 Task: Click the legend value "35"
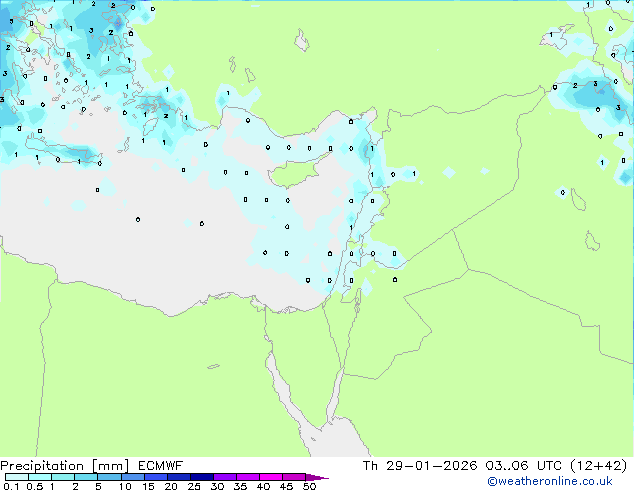tap(240, 486)
